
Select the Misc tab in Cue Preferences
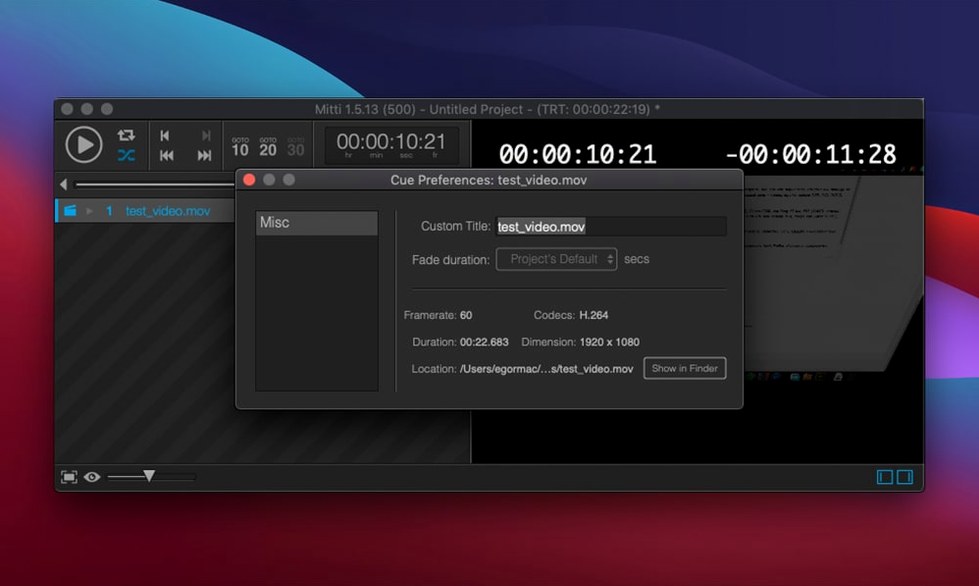coord(317,223)
